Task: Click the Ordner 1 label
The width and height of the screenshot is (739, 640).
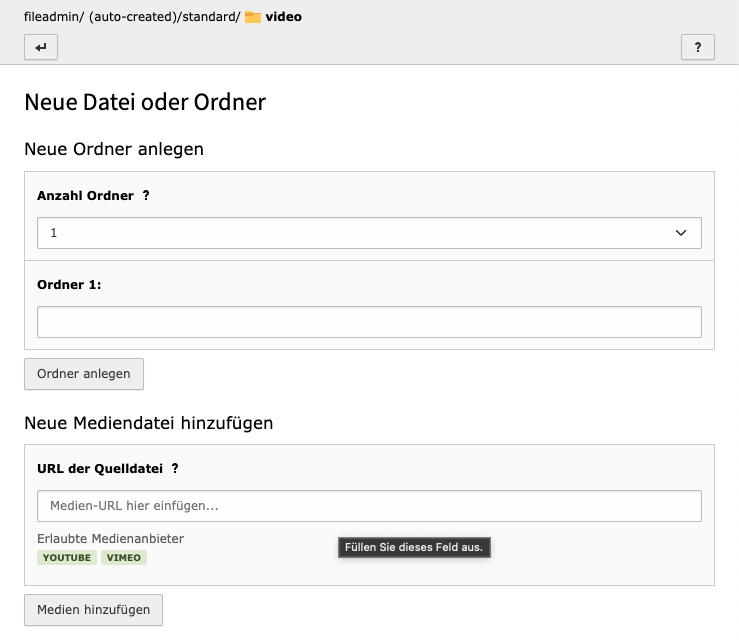Action: coord(69,285)
